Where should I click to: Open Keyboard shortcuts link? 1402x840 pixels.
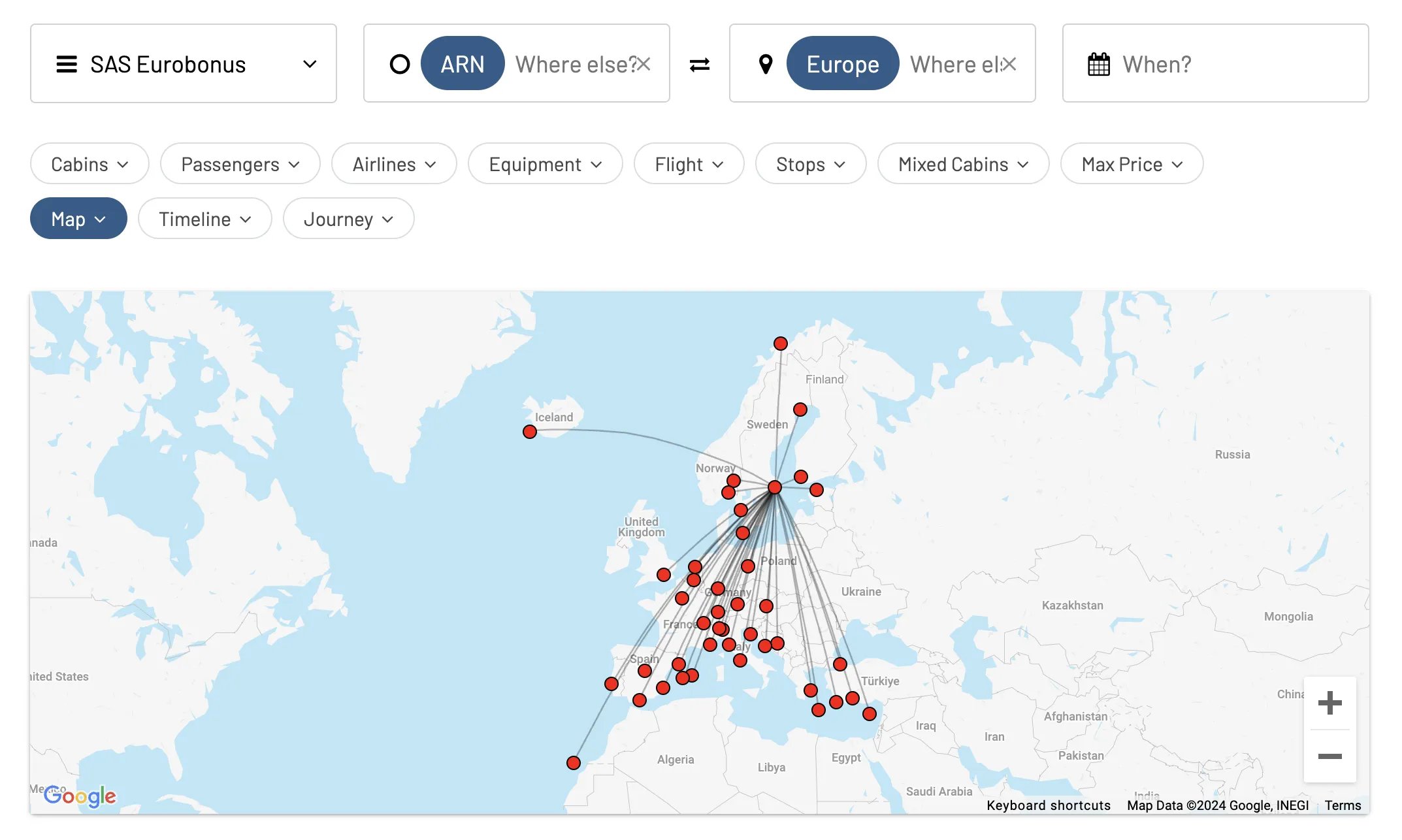(x=1049, y=805)
